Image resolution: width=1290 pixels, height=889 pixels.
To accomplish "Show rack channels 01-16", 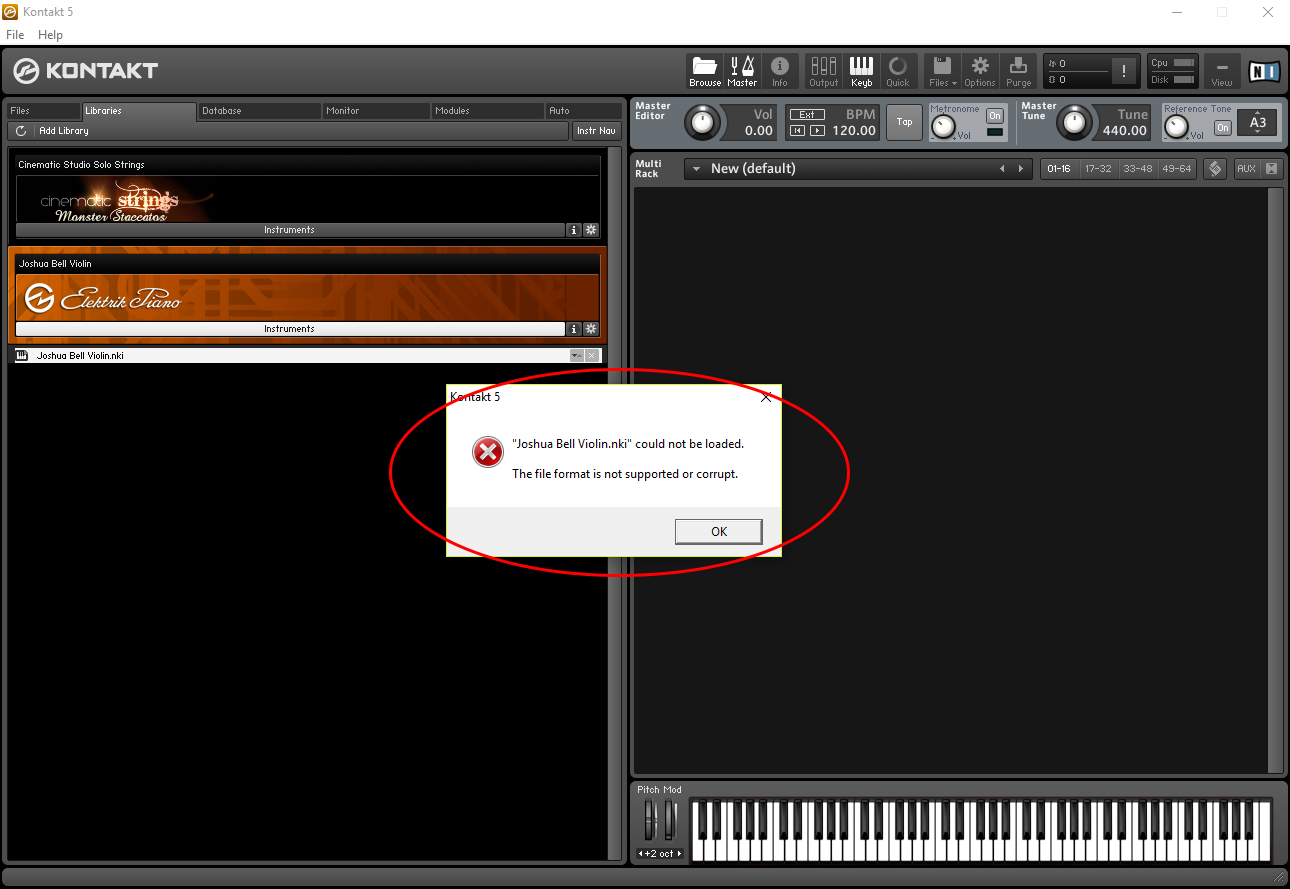I will (x=1058, y=169).
